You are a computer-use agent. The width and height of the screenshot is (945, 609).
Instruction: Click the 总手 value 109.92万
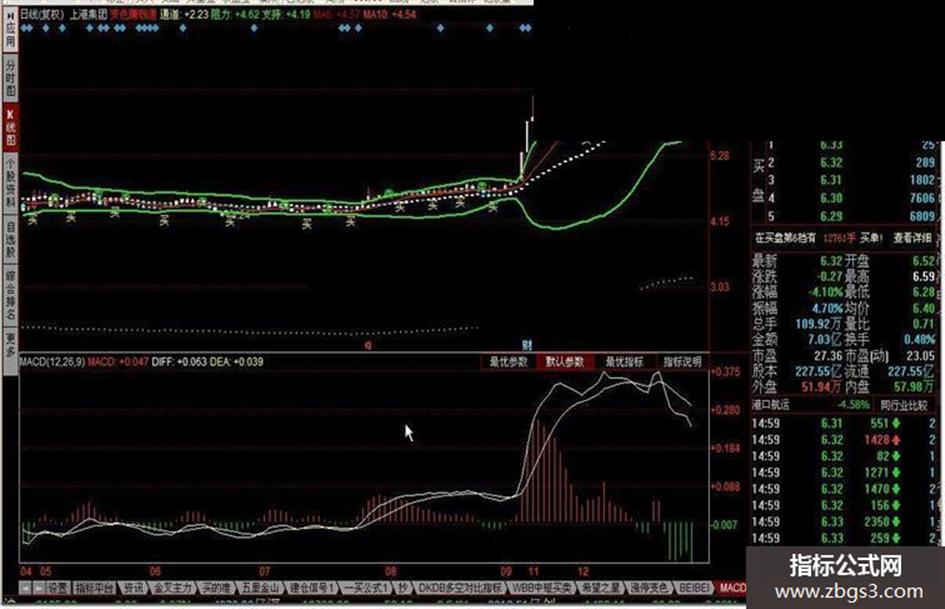click(819, 324)
